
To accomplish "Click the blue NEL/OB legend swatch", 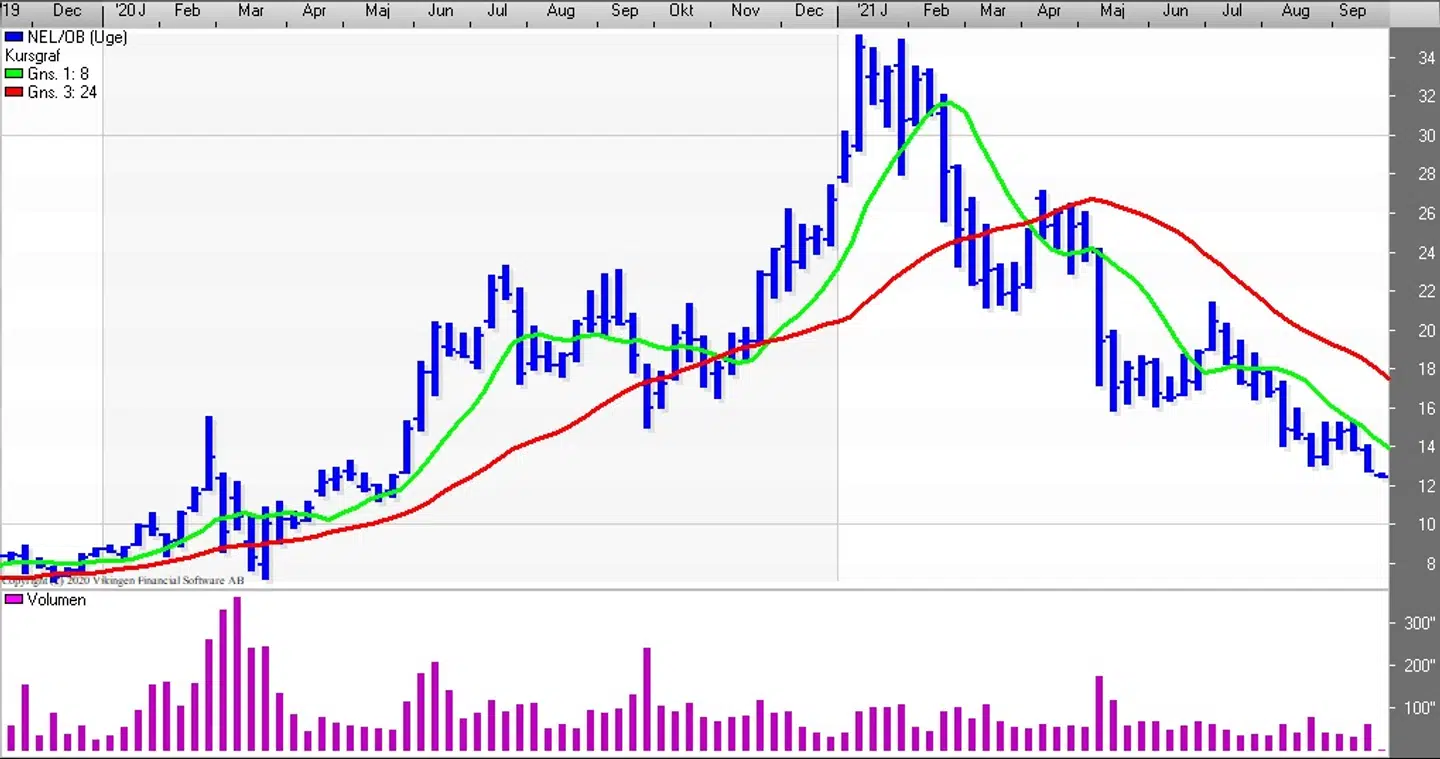I will (14, 37).
